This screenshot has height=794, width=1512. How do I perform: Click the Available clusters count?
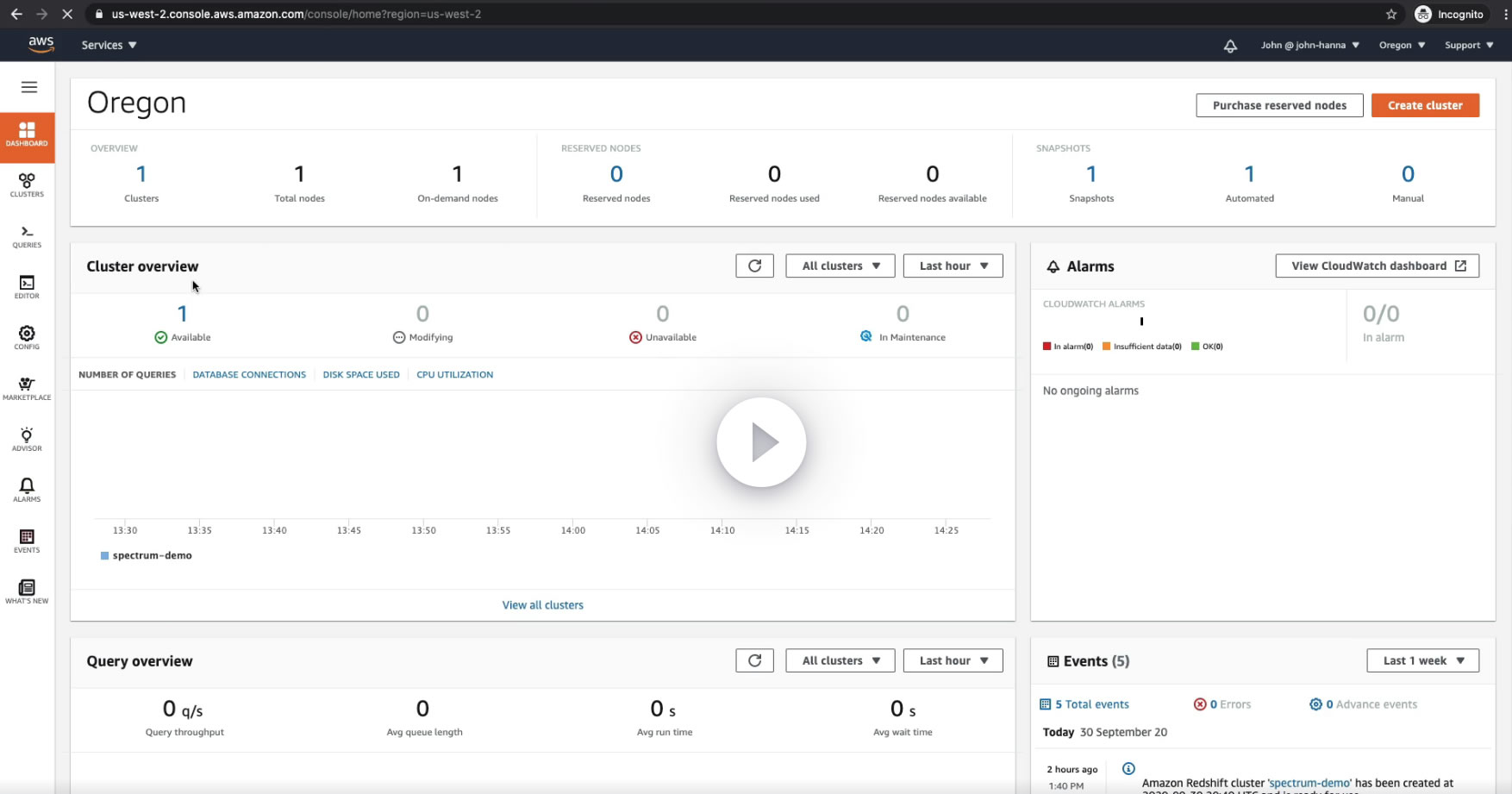(x=182, y=314)
